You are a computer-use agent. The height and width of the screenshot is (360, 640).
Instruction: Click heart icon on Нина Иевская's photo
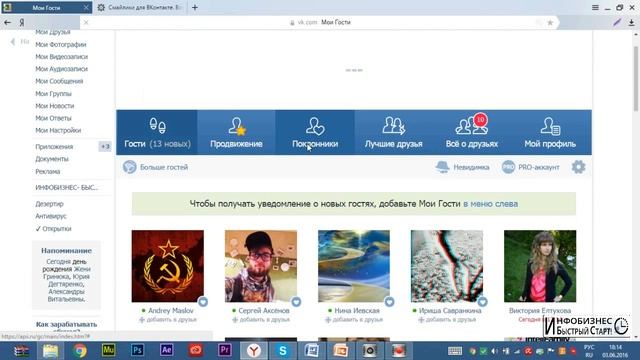point(389,302)
